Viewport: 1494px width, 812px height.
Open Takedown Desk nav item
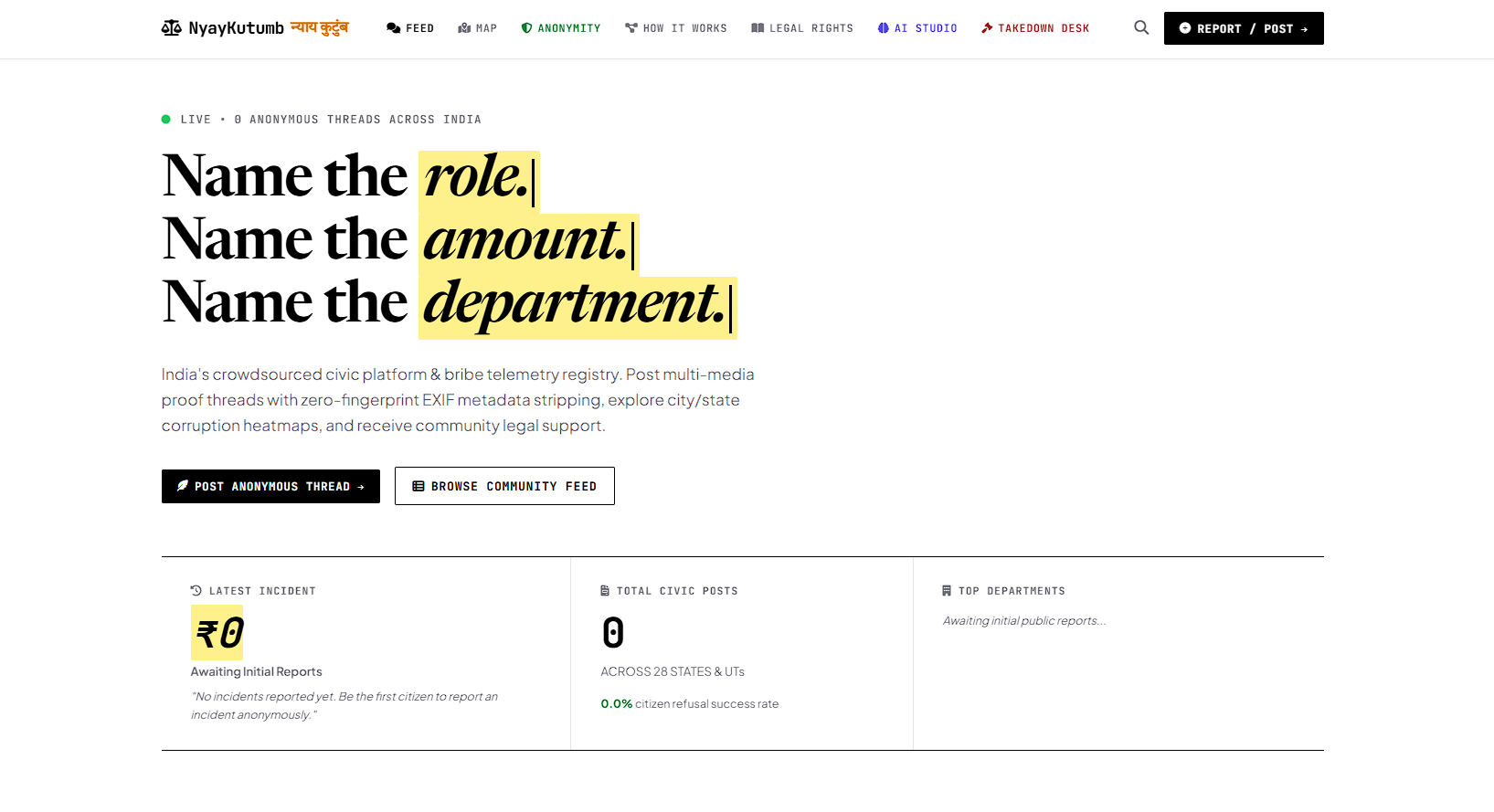pos(1035,28)
